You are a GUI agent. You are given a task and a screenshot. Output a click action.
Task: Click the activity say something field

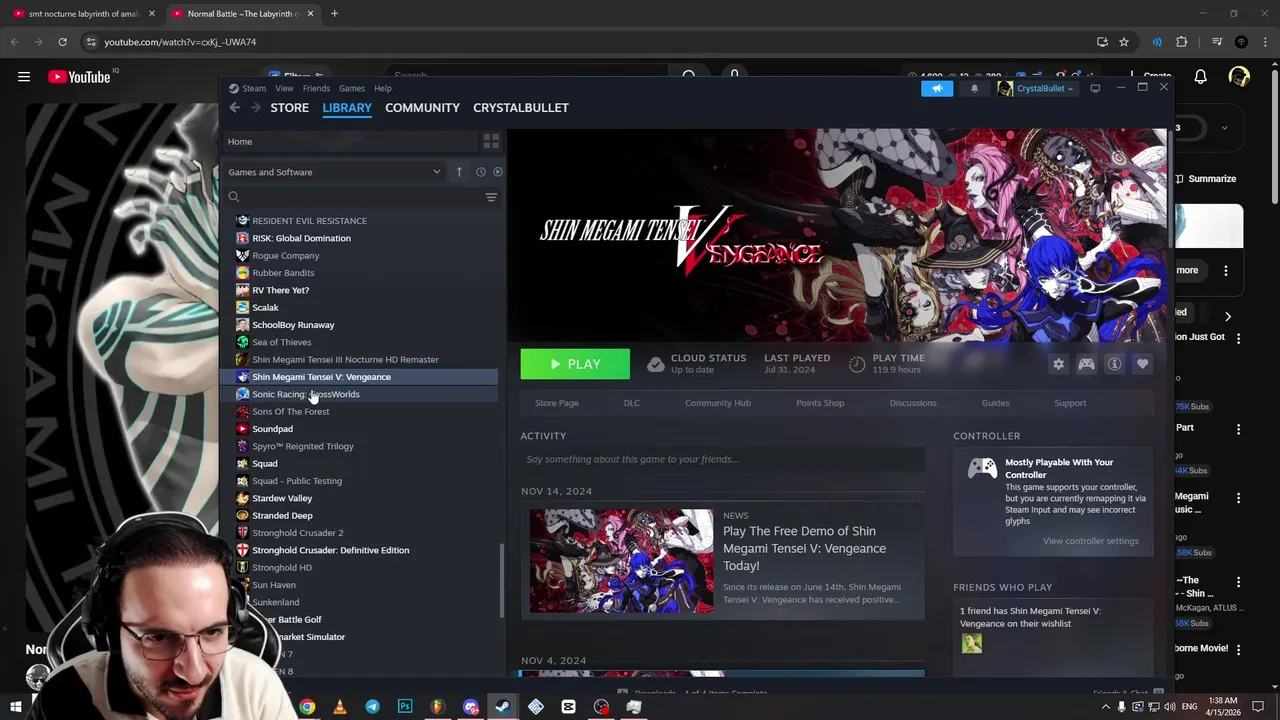coord(722,459)
